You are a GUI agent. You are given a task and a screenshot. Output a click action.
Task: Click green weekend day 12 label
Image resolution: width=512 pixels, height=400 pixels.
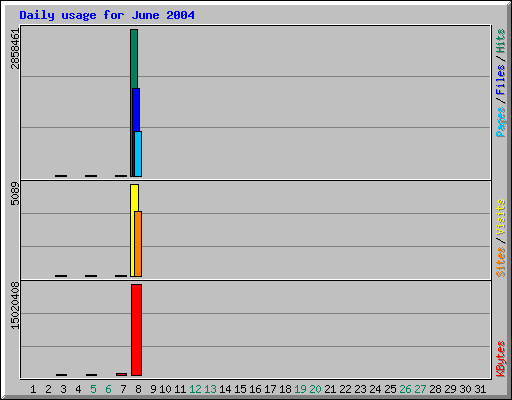(195, 389)
